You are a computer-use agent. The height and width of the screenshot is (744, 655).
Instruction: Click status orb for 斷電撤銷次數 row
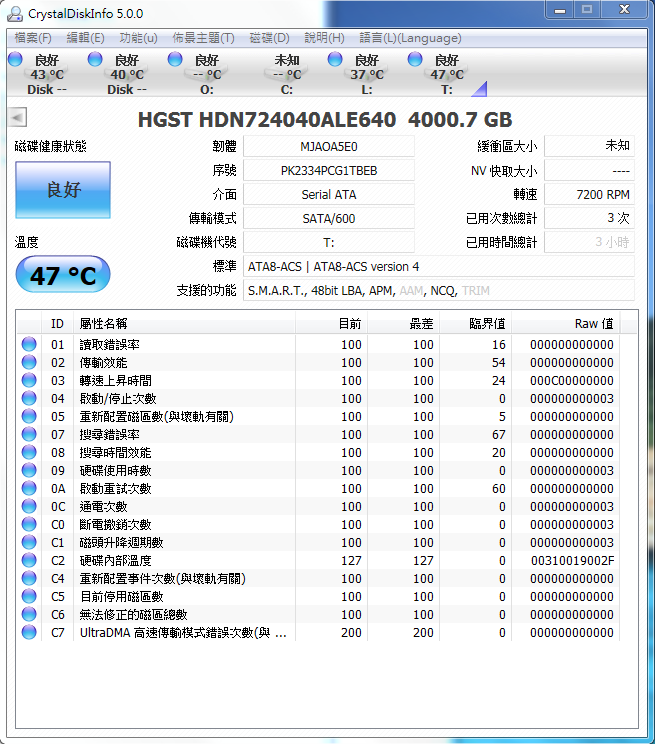(29, 524)
